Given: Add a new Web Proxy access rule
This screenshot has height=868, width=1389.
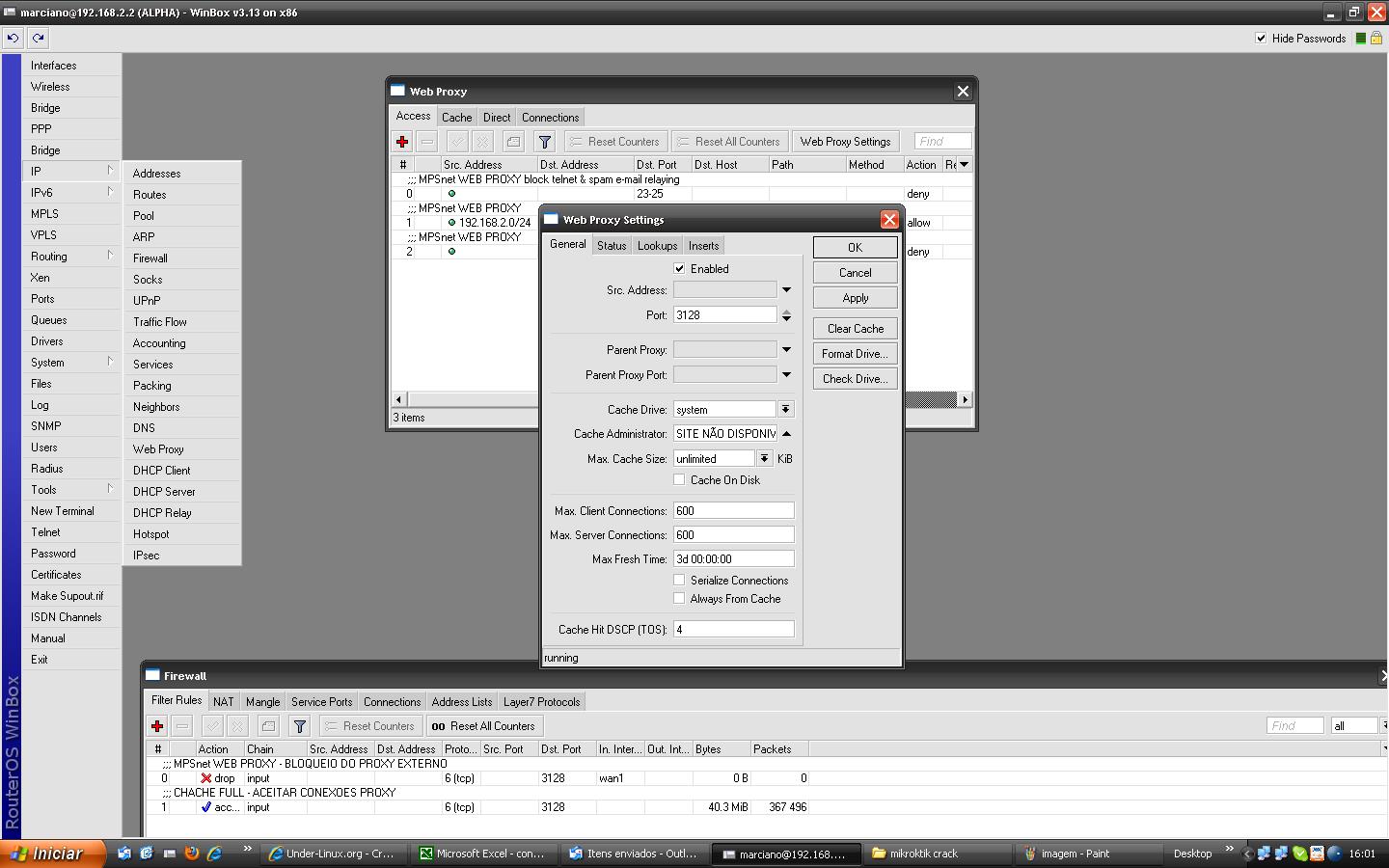Looking at the screenshot, I should coord(402,142).
